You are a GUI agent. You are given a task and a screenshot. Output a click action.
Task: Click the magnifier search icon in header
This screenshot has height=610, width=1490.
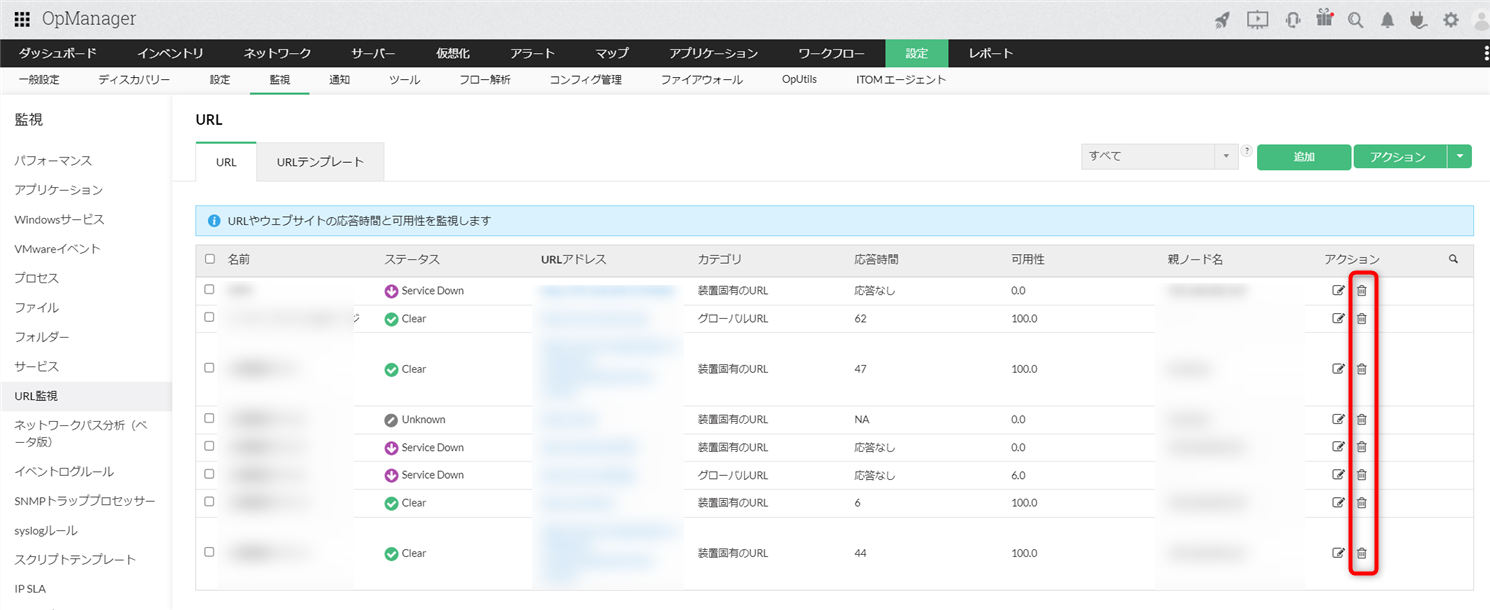[x=1355, y=19]
